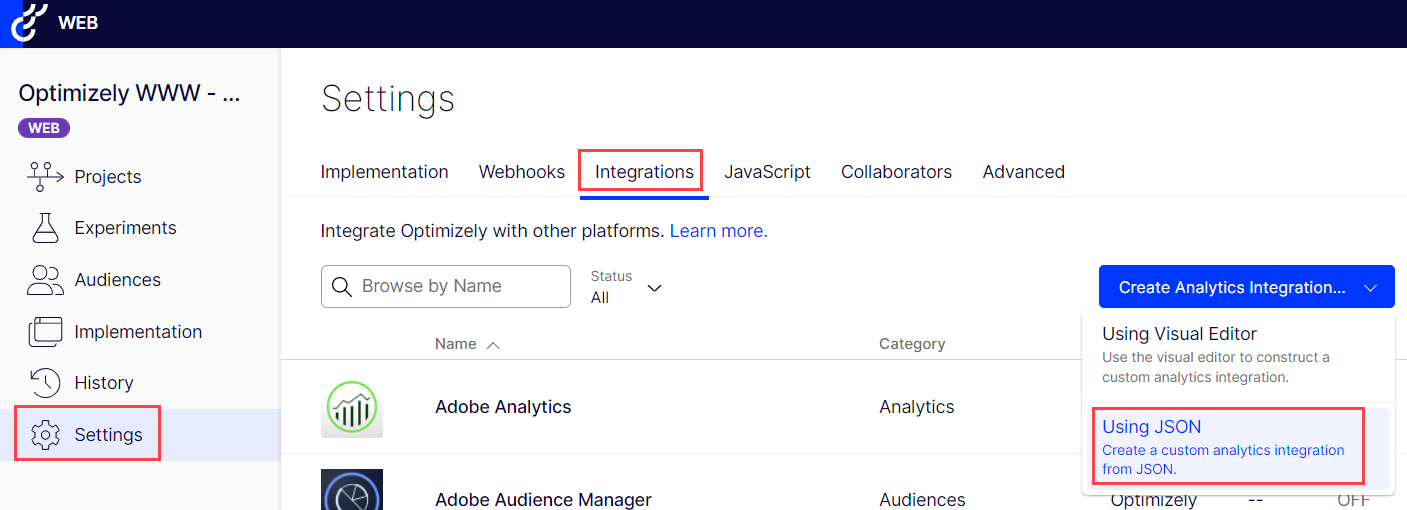Open the Collaborators tab
Viewport: 1407px width, 510px height.
(896, 172)
